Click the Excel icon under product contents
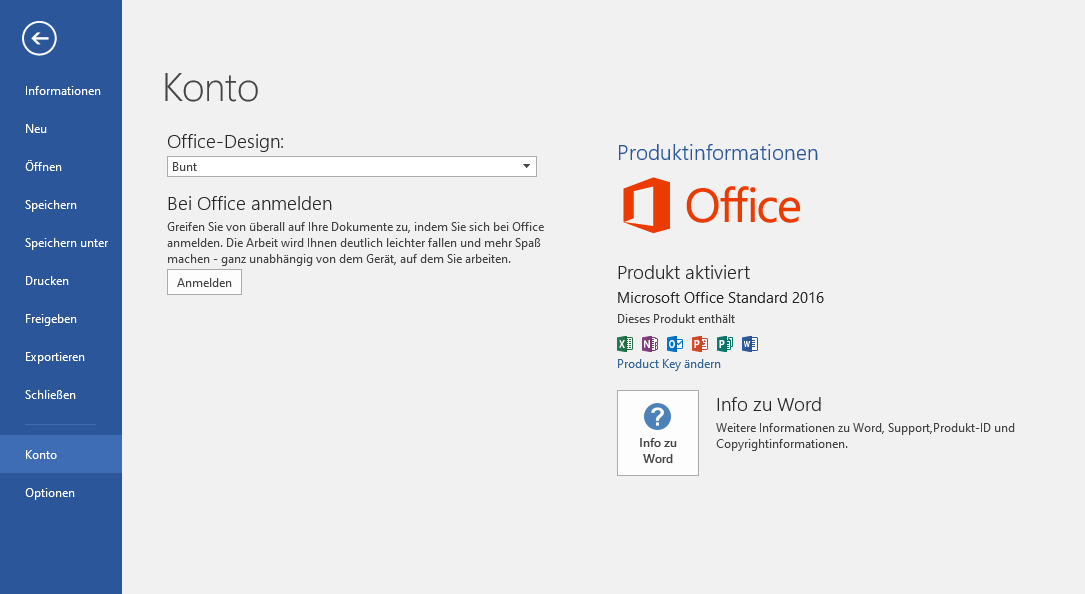This screenshot has height=594, width=1085. [625, 344]
